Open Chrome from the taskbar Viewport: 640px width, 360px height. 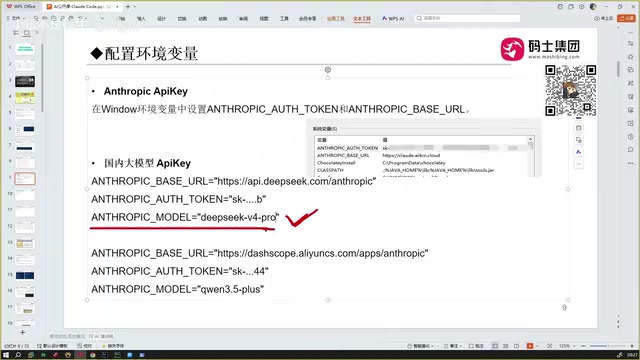tap(93, 355)
